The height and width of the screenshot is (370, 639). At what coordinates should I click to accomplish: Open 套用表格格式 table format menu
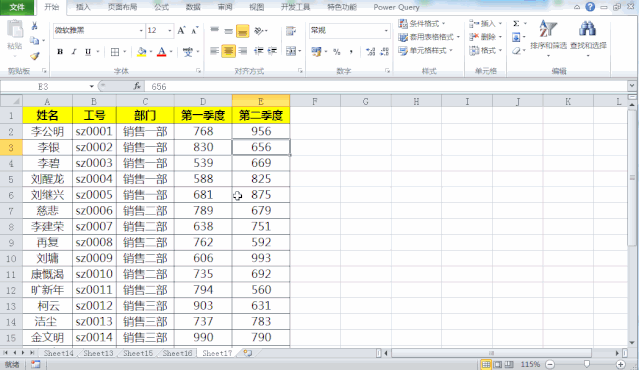[429, 37]
